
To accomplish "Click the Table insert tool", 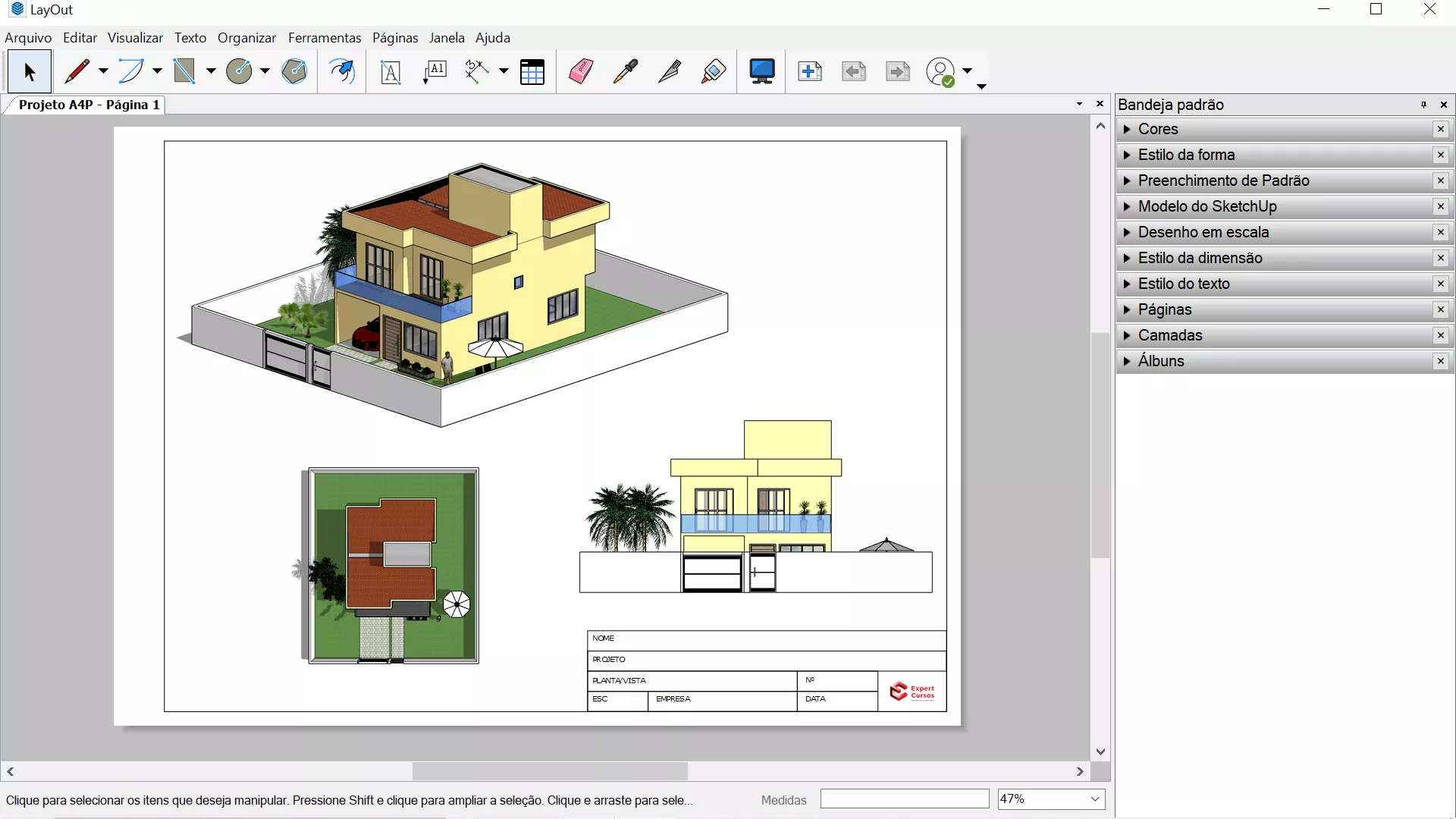I will [532, 72].
